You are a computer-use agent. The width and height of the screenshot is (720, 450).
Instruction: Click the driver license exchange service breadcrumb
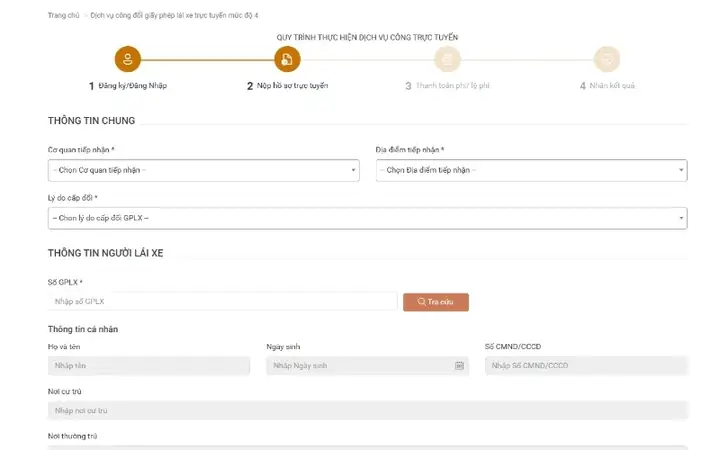pyautogui.click(x=174, y=16)
